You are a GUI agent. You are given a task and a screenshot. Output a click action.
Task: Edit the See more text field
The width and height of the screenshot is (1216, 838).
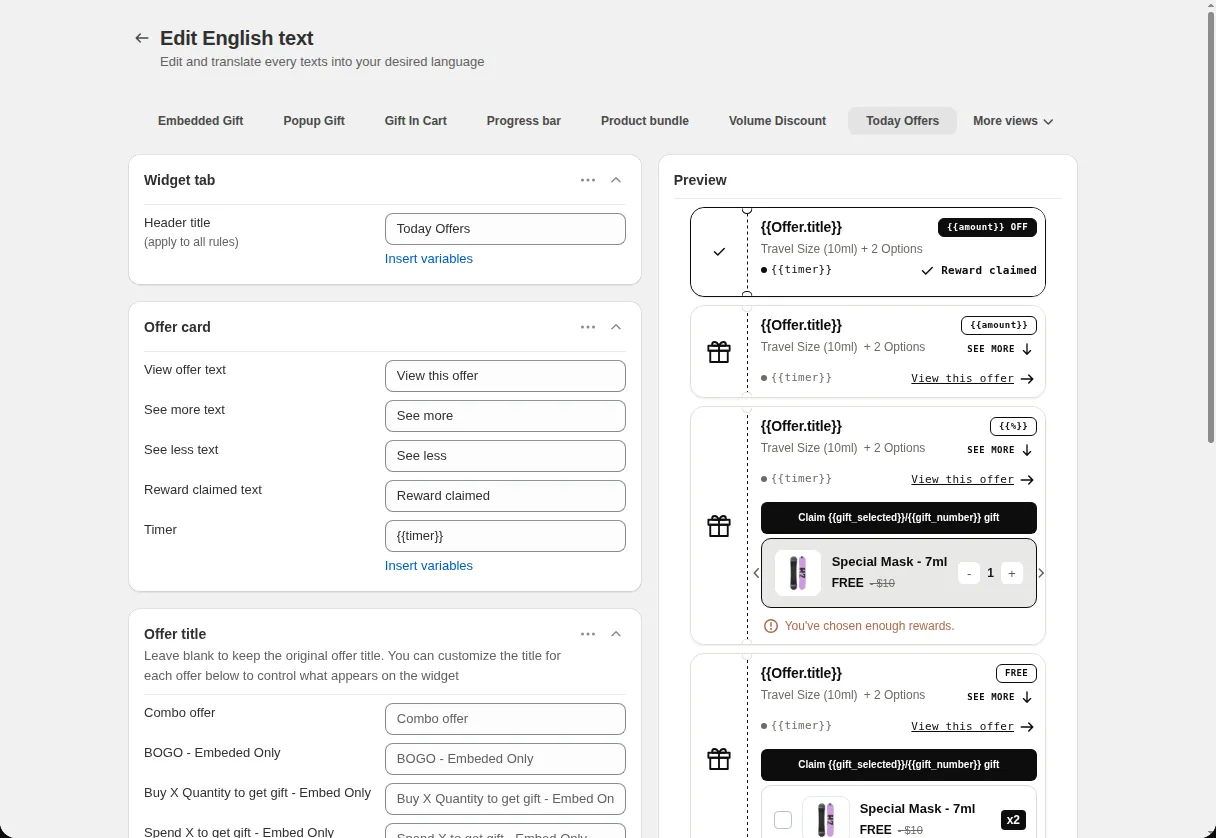505,416
